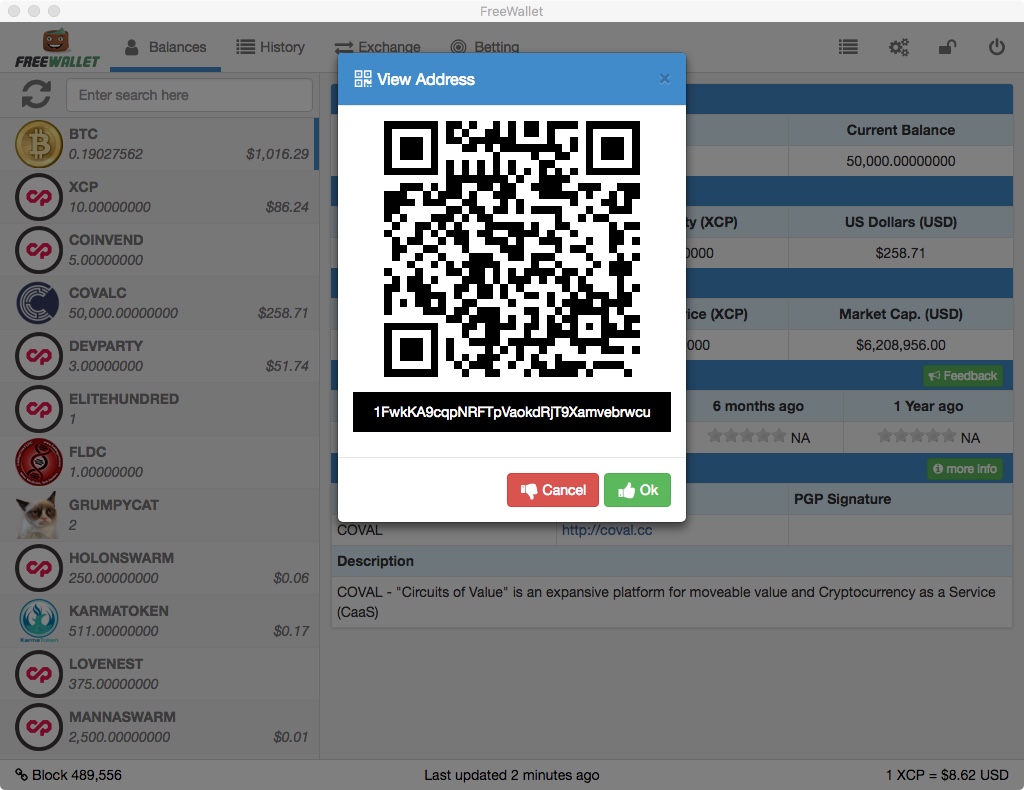Select the COINVEND token icon
Viewport: 1024px width, 790px height.
[39, 249]
